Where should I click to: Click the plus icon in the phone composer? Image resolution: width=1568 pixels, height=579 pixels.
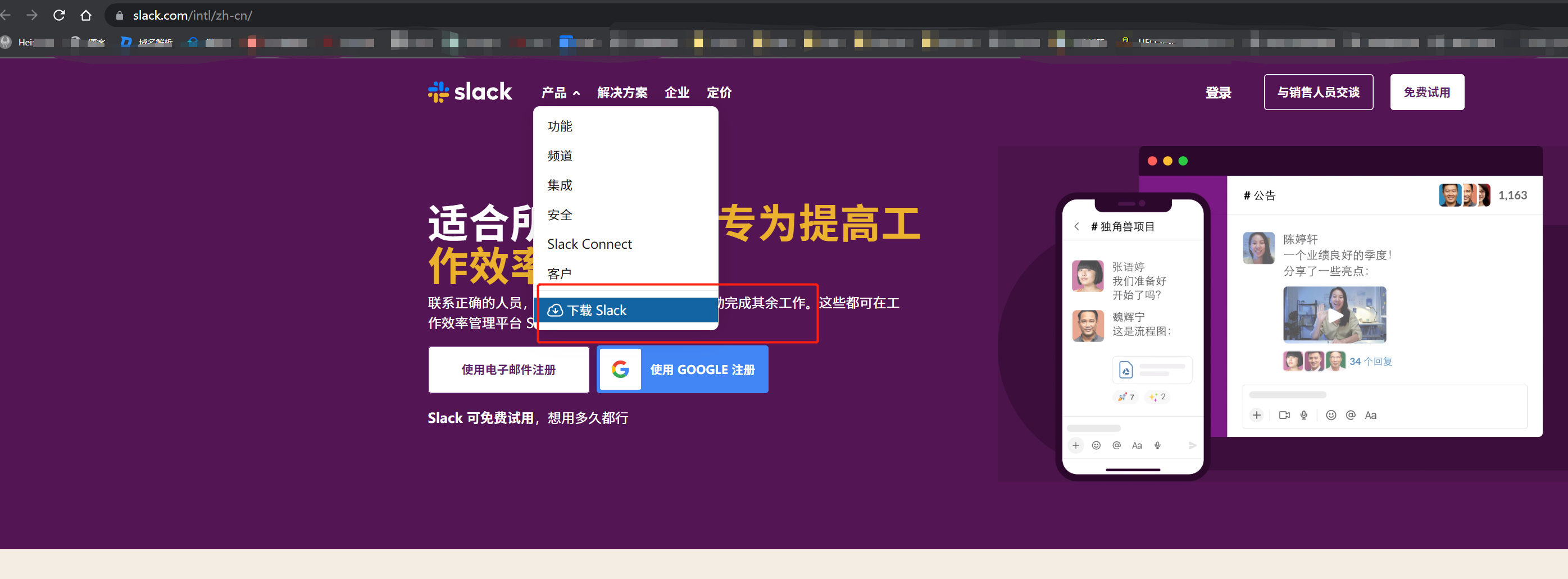1075,445
